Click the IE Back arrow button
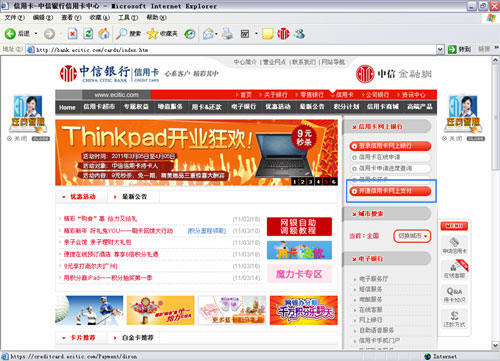Screen dimensions: 500x361 coord(10,34)
